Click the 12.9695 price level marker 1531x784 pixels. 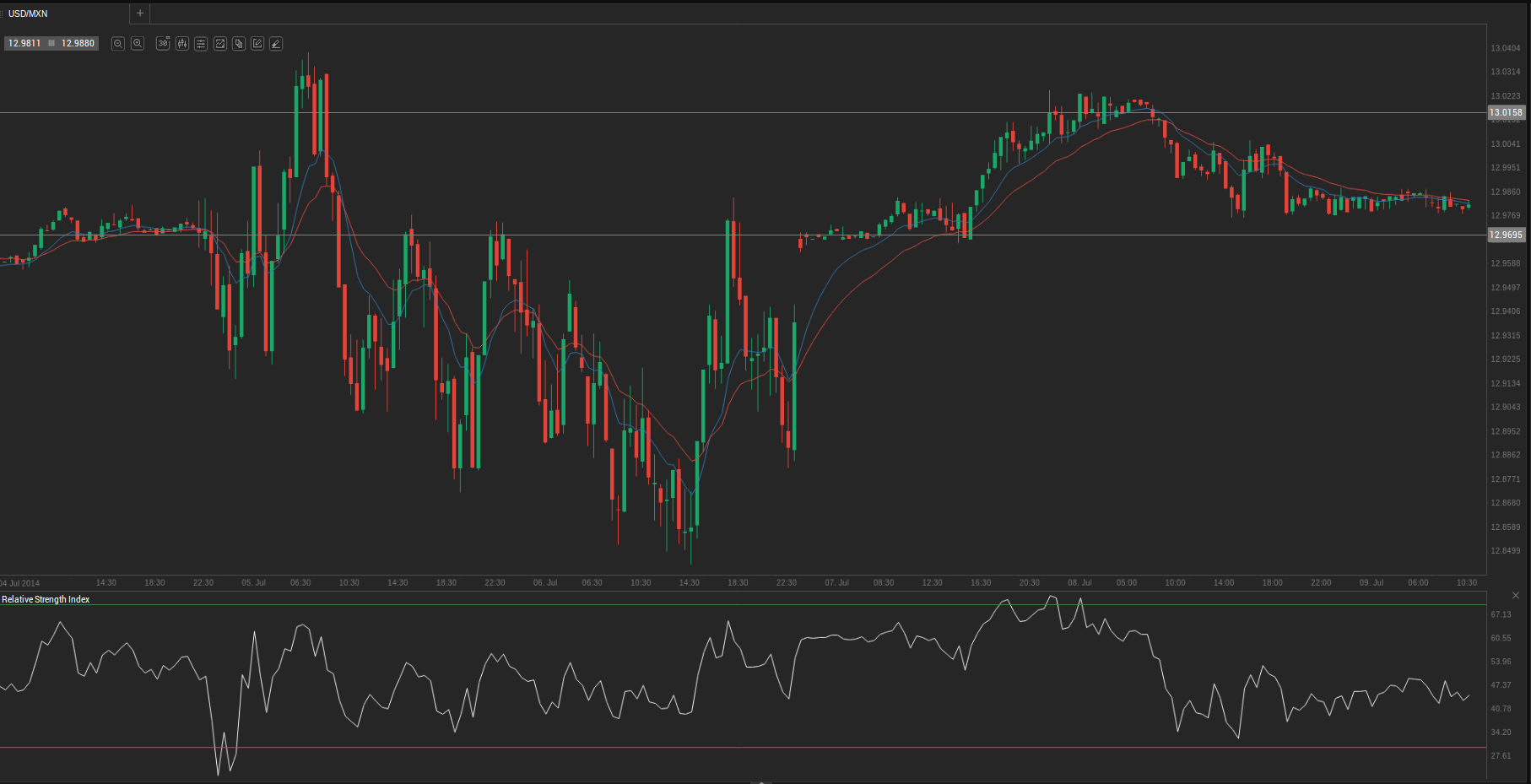1506,235
